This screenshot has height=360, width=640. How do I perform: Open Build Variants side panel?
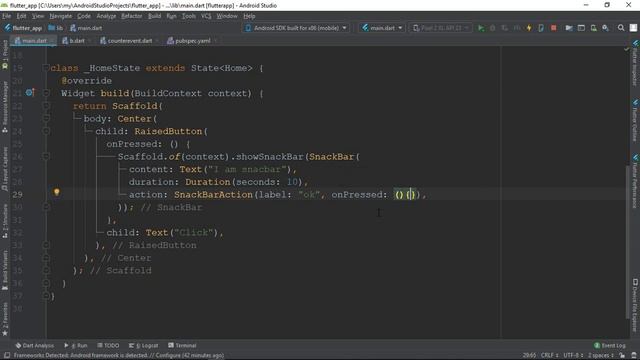[x=5, y=269]
